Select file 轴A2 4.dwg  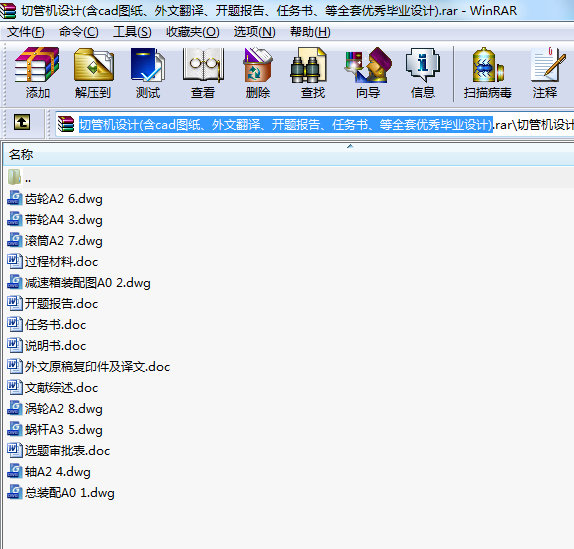[x=49, y=471]
